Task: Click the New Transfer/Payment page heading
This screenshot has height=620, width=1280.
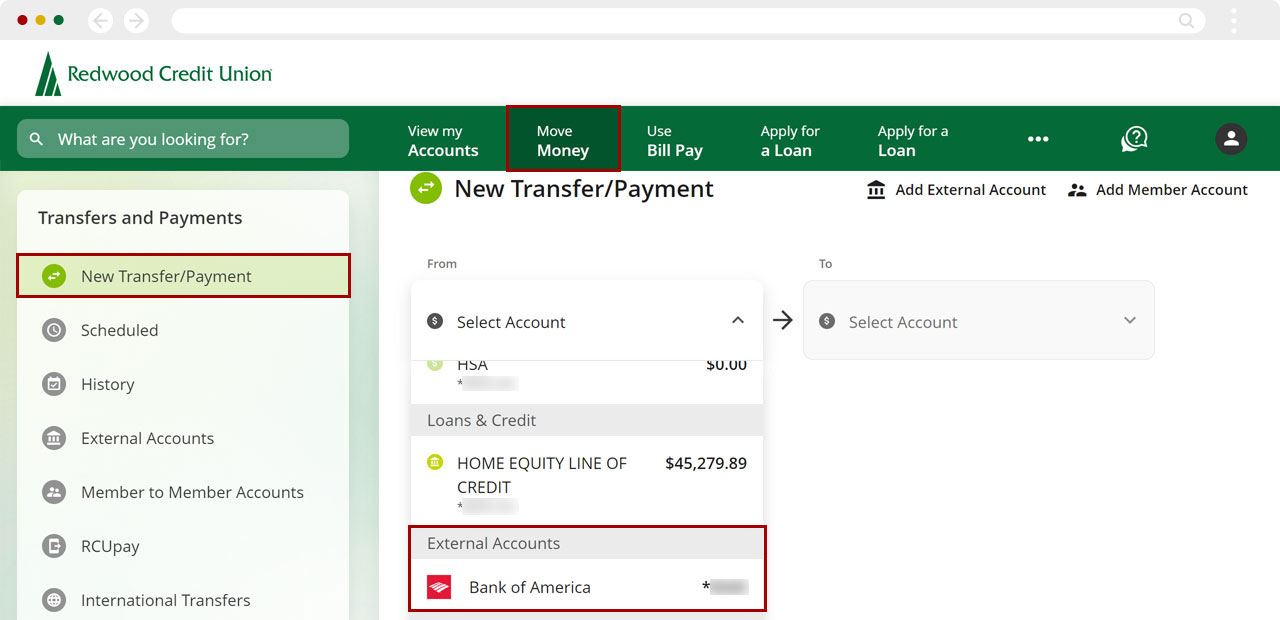Action: point(584,189)
